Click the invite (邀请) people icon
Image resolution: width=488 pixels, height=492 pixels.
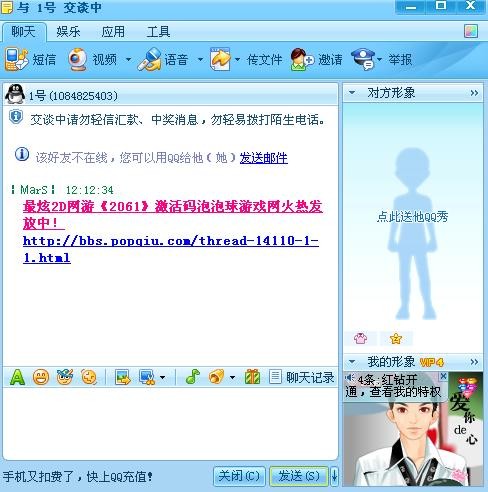[302, 59]
